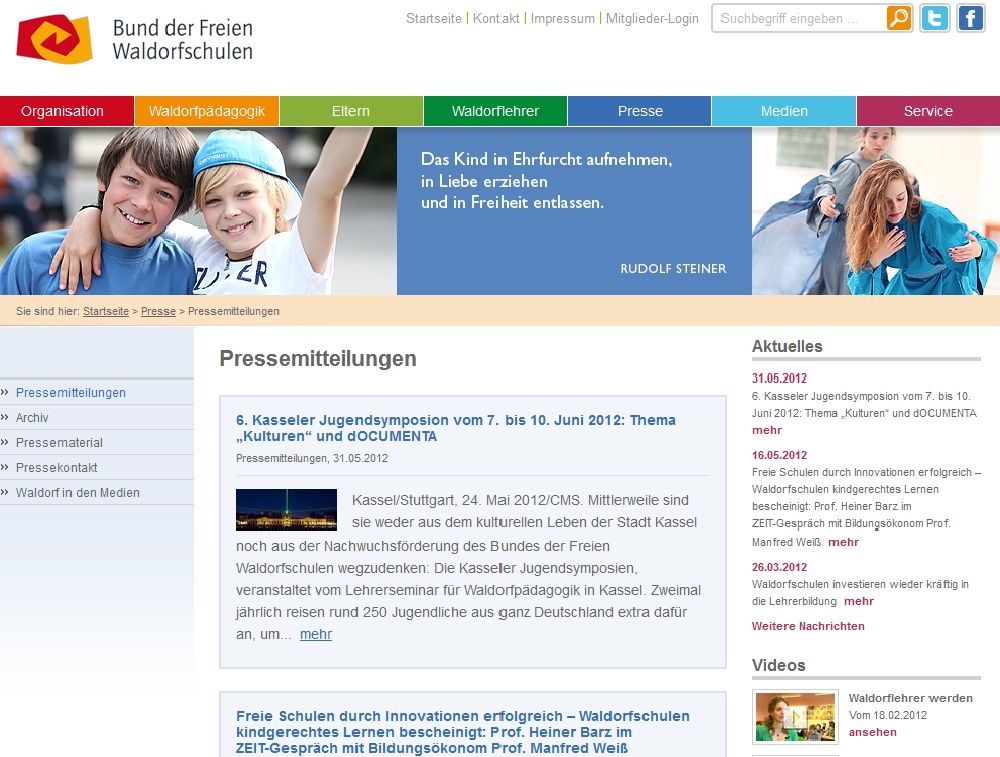Play the Waldorflehrer werden video thumbnail

pyautogui.click(x=795, y=716)
